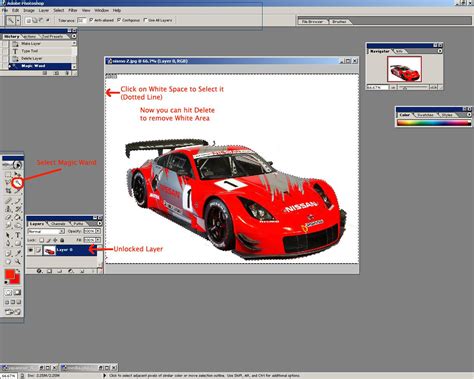474x379 pixels.
Task: Click the red foreground color swatch
Action: pyautogui.click(x=10, y=275)
